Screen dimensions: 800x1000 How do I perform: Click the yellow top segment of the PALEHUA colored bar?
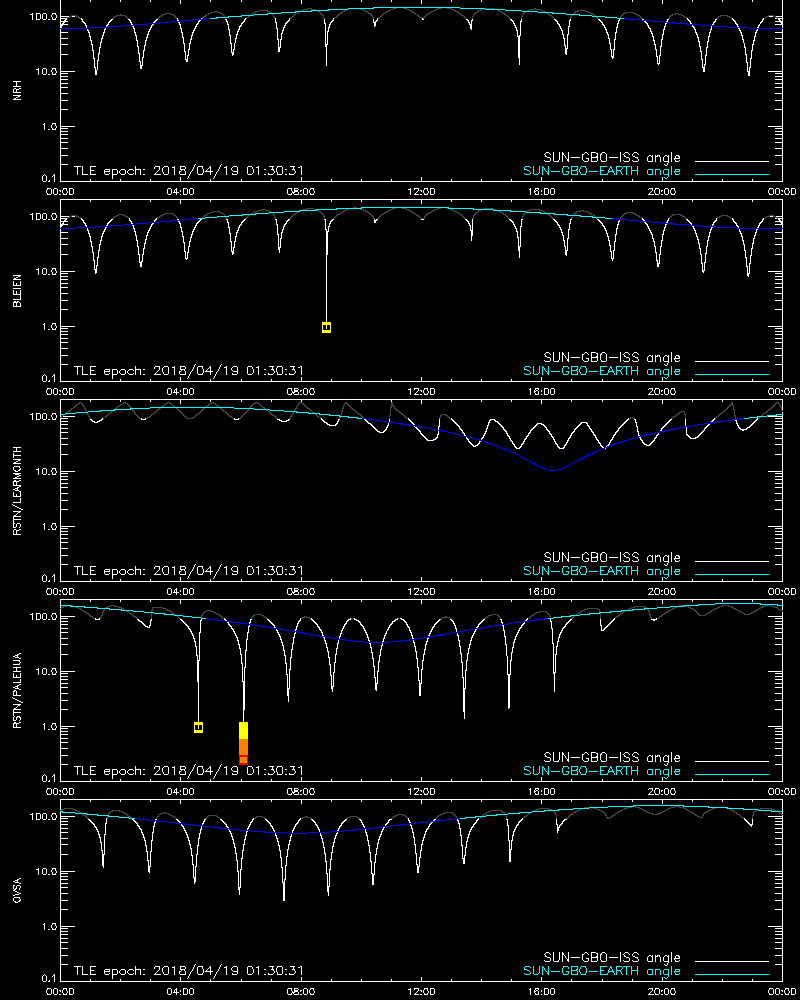(243, 730)
